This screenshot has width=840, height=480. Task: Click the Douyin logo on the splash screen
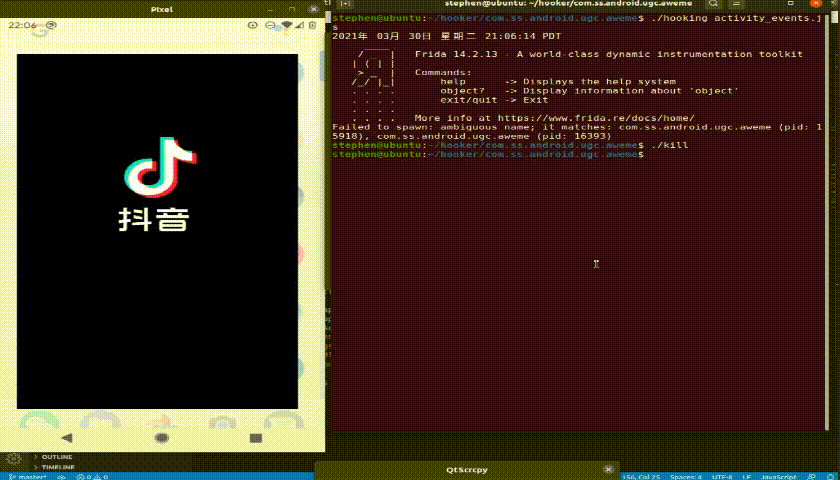point(159,169)
